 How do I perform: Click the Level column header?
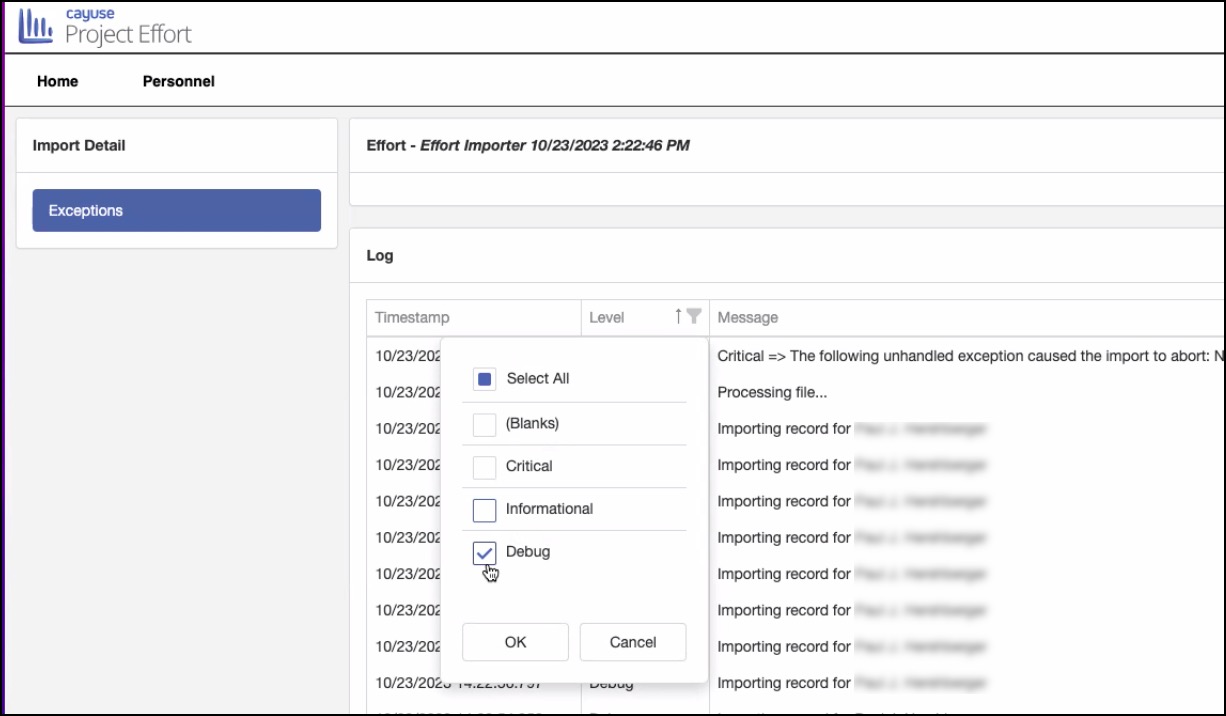coord(607,317)
